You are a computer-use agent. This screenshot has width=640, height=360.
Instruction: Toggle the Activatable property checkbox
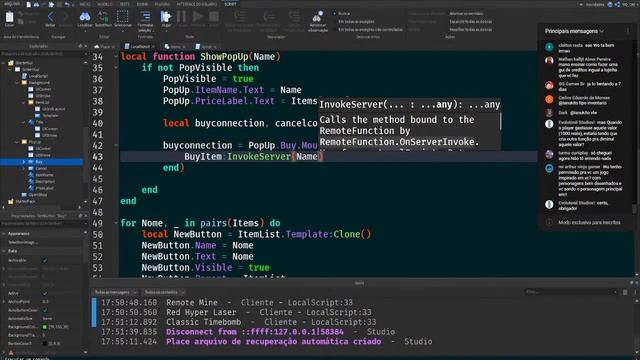coord(44,260)
